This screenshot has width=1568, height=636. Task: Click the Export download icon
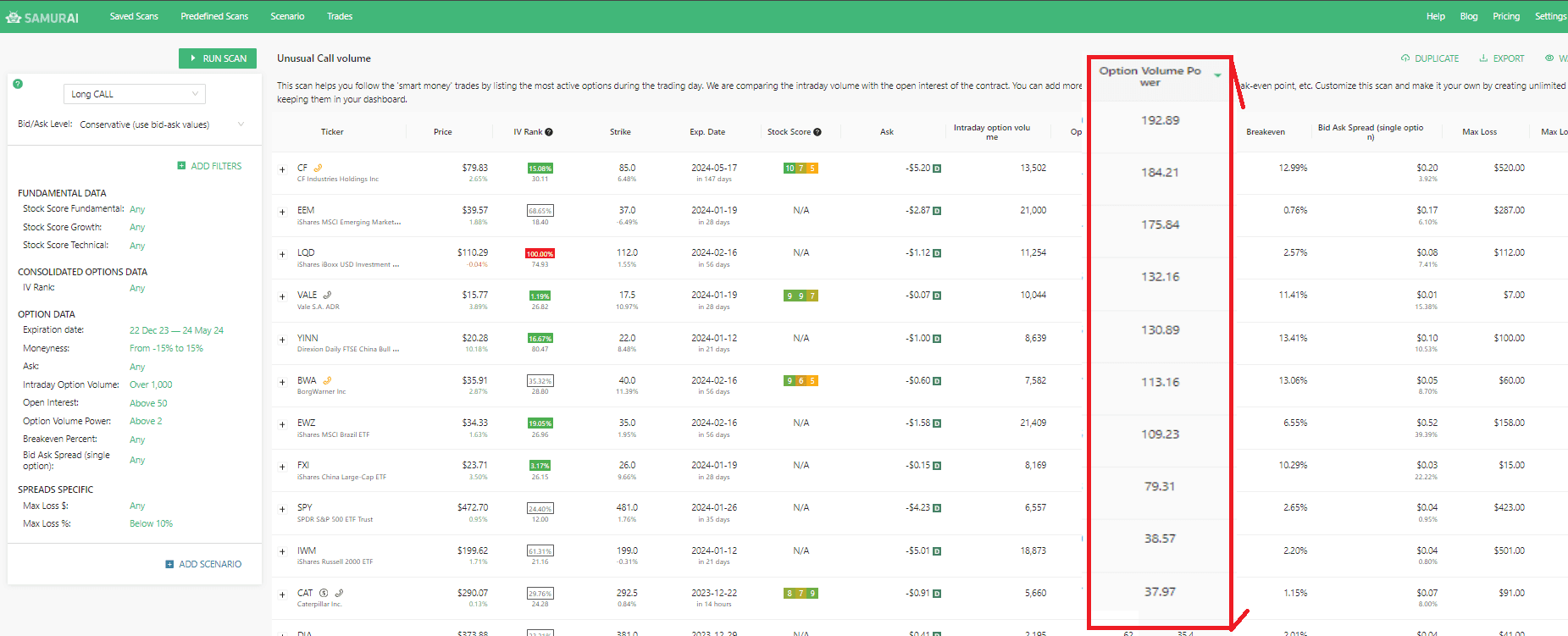[x=1483, y=58]
